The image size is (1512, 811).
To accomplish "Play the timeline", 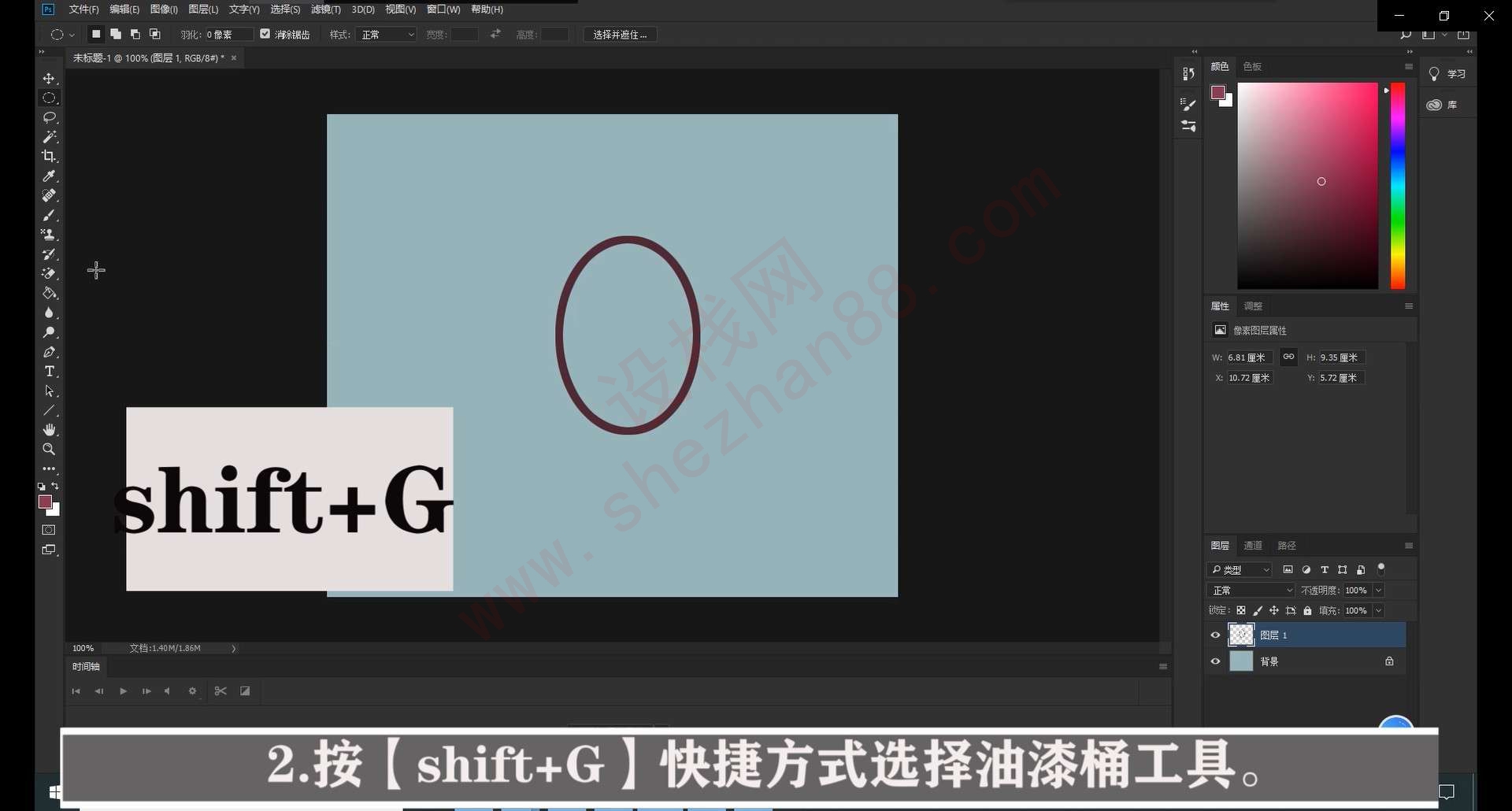I will [123, 691].
